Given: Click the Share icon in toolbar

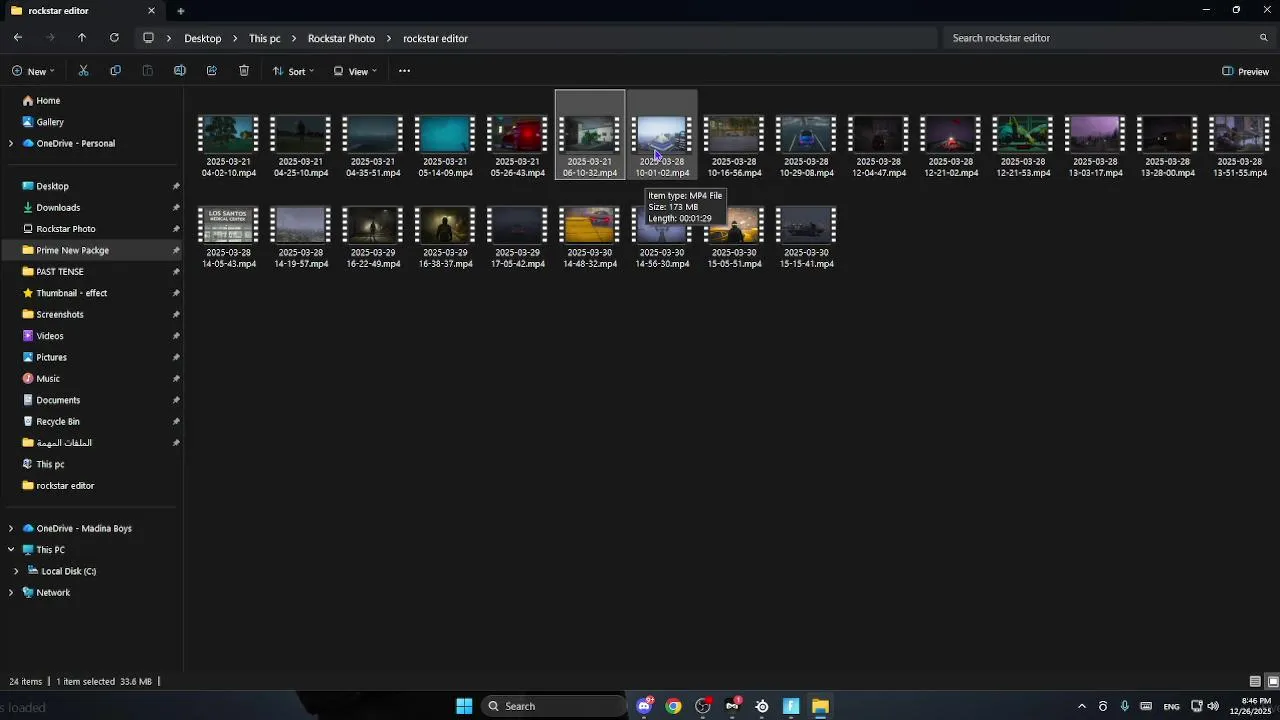Looking at the screenshot, I should click(x=212, y=71).
